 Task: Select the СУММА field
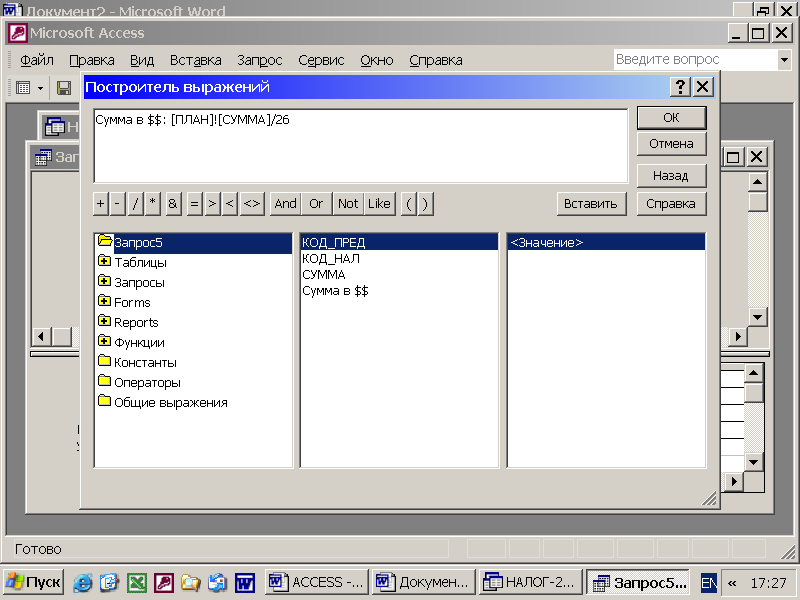click(x=399, y=274)
